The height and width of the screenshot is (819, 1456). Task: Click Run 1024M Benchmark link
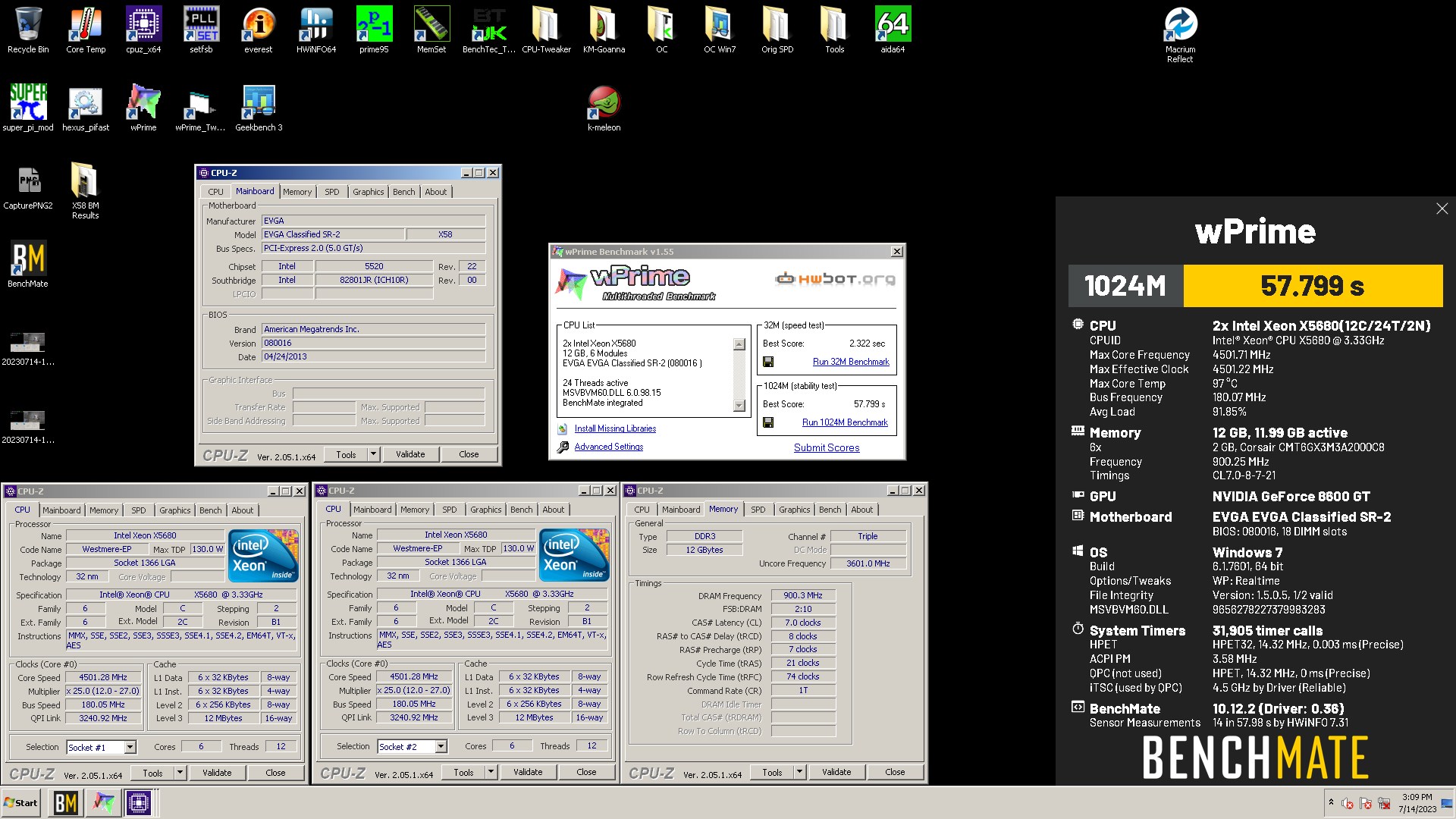coord(845,422)
